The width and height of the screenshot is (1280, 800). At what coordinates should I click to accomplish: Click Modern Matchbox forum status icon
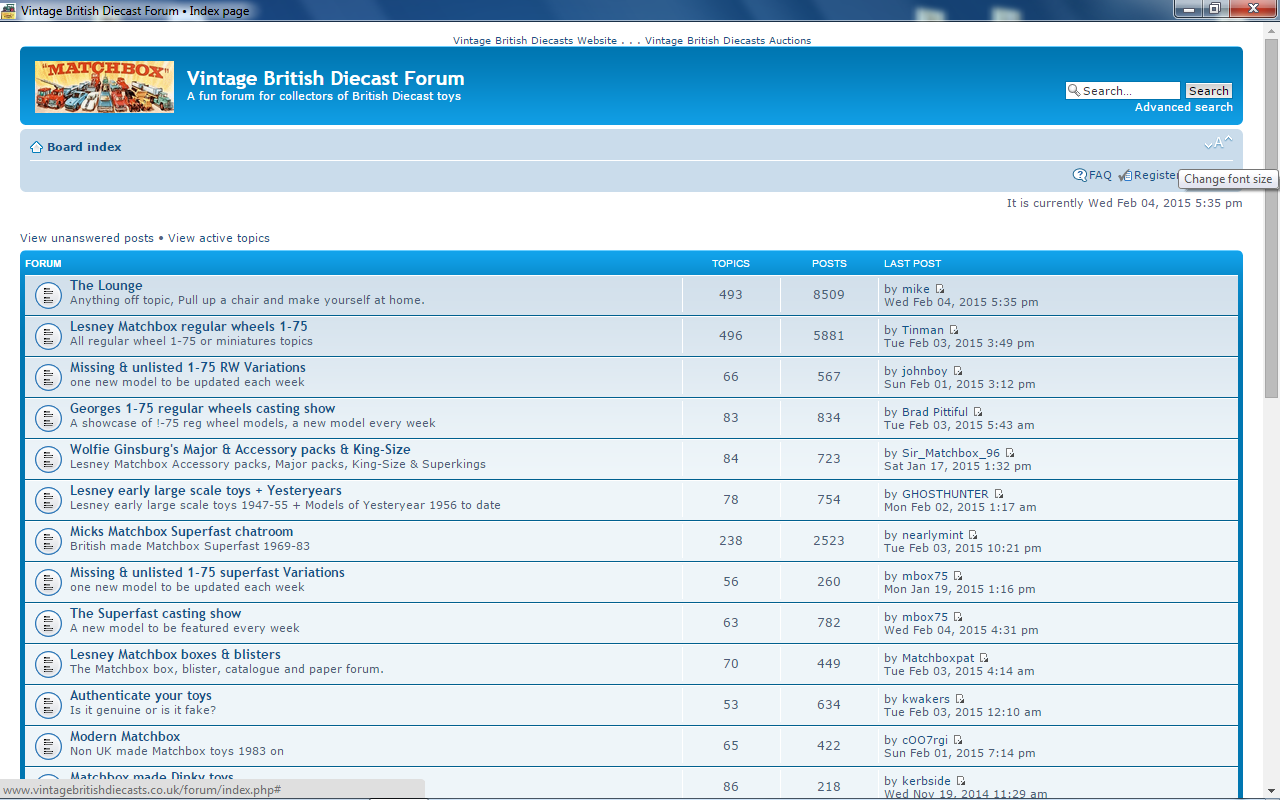click(48, 746)
